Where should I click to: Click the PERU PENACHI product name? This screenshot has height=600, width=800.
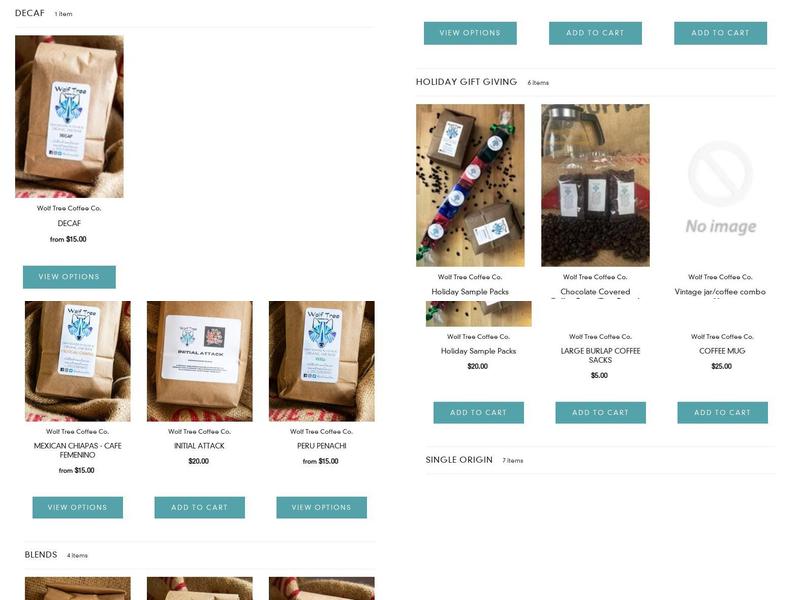coord(321,445)
